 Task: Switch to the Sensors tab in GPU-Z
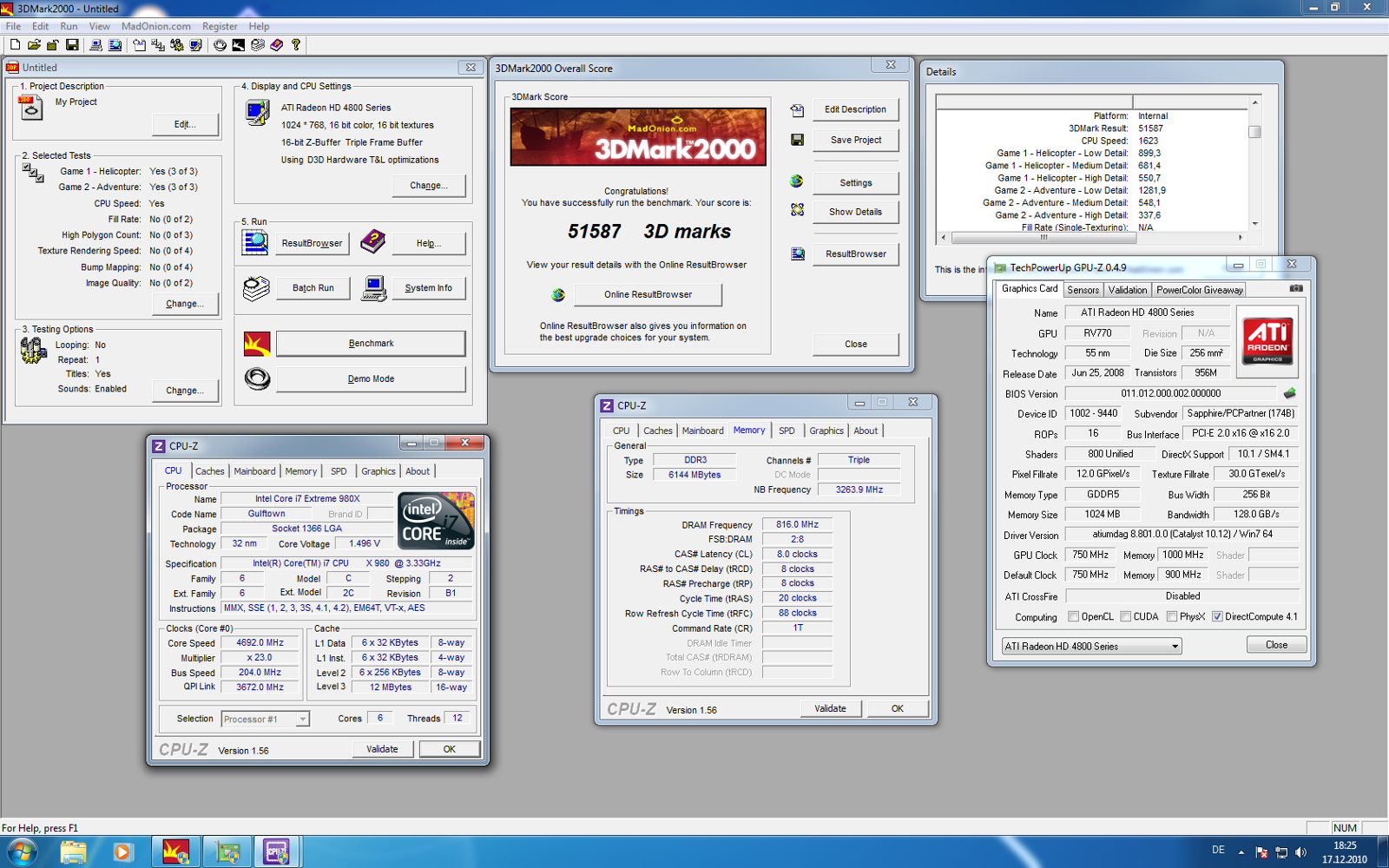[1083, 290]
